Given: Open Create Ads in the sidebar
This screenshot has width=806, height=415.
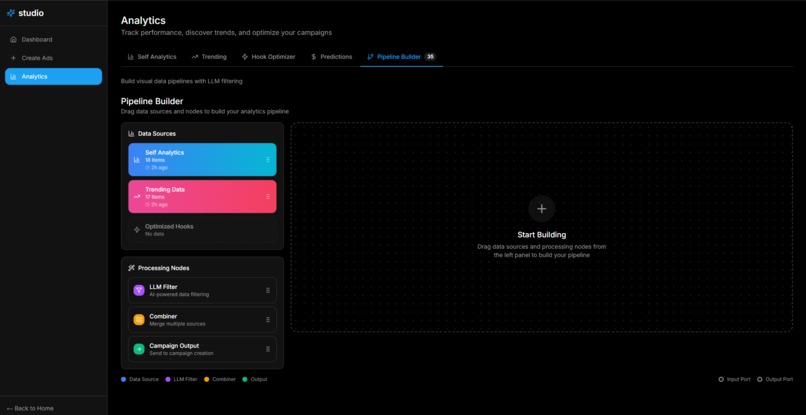Looking at the screenshot, I should coord(53,58).
